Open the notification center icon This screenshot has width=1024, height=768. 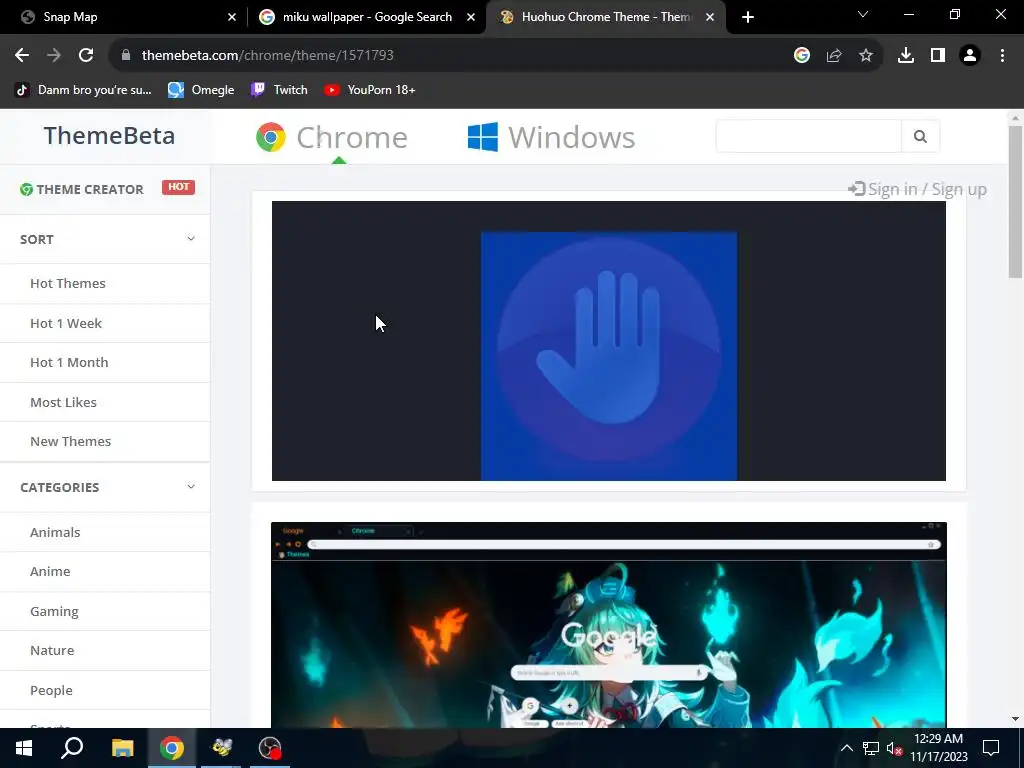point(991,748)
